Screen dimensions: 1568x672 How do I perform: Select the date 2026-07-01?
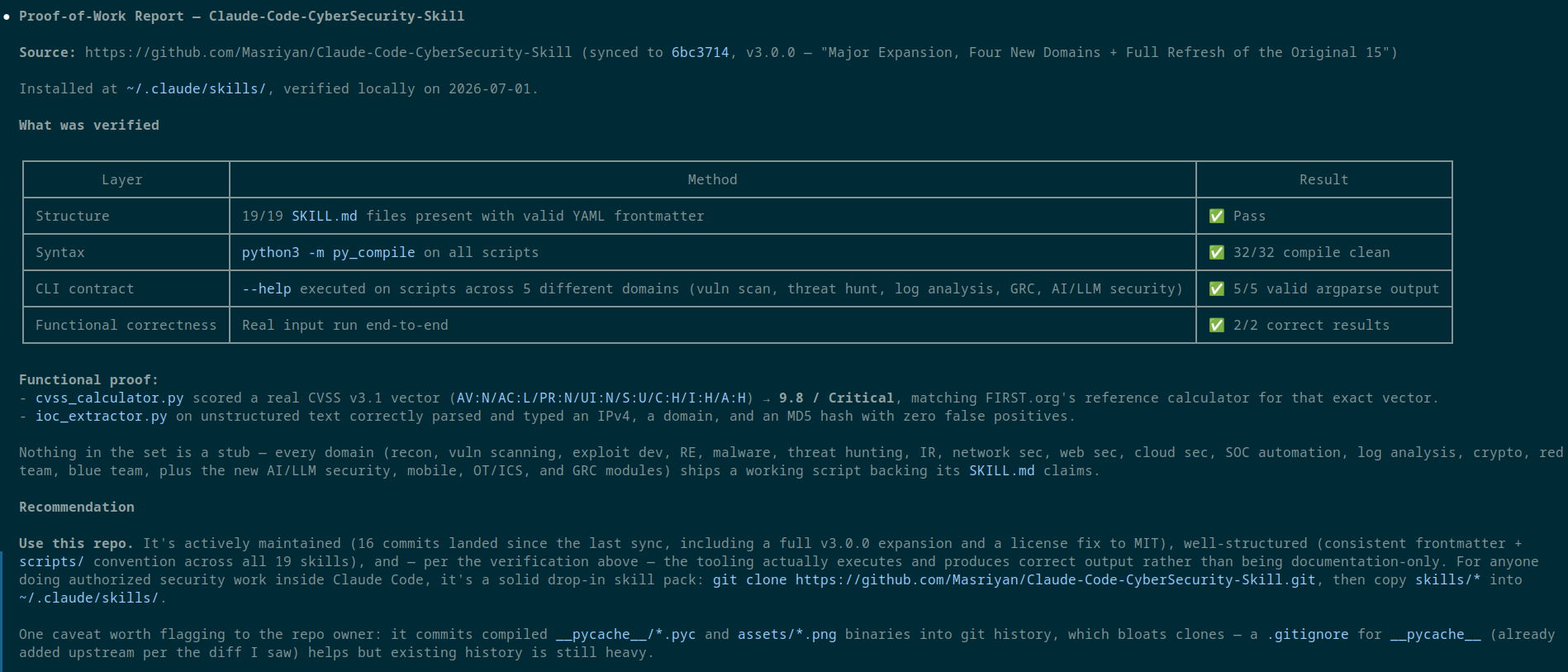[489, 88]
